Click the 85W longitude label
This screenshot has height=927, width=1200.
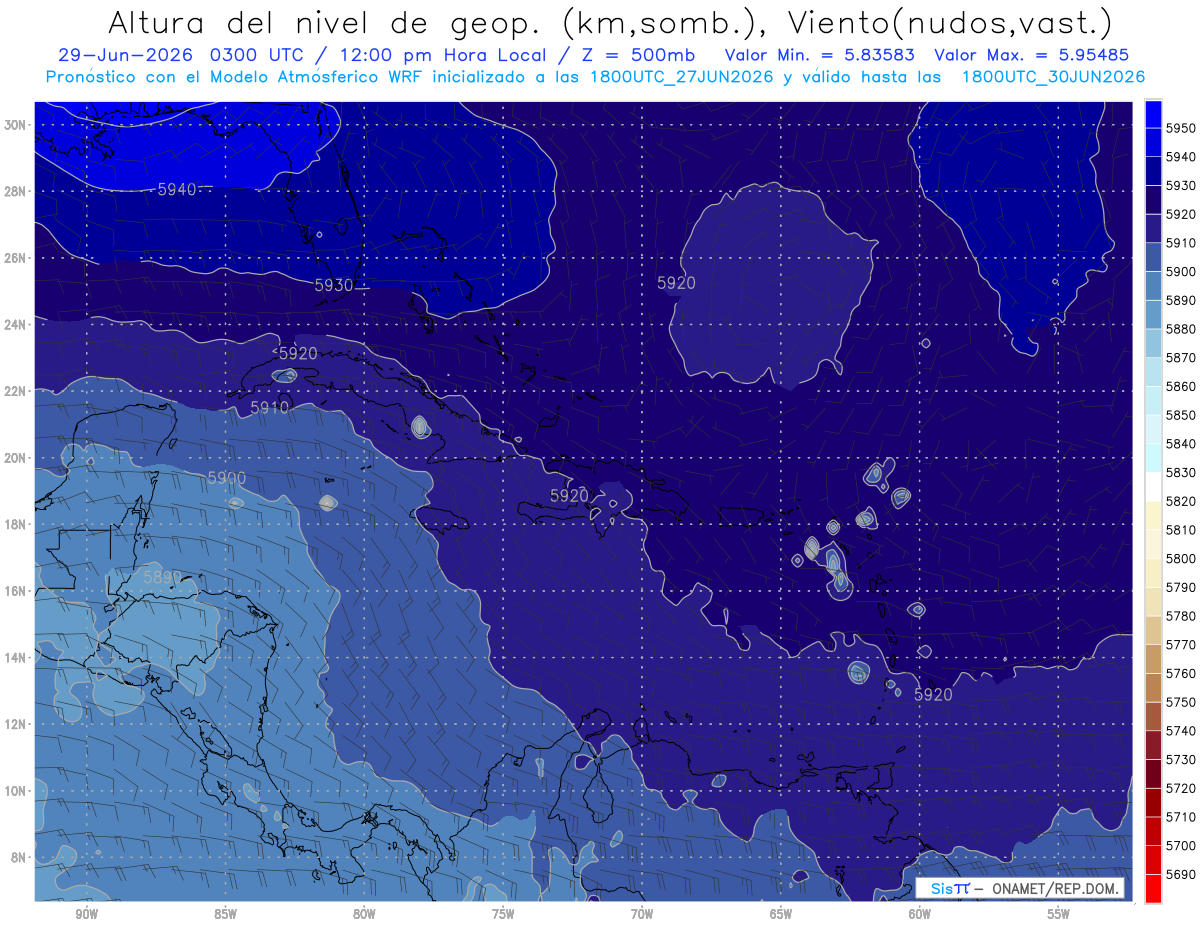pos(225,914)
